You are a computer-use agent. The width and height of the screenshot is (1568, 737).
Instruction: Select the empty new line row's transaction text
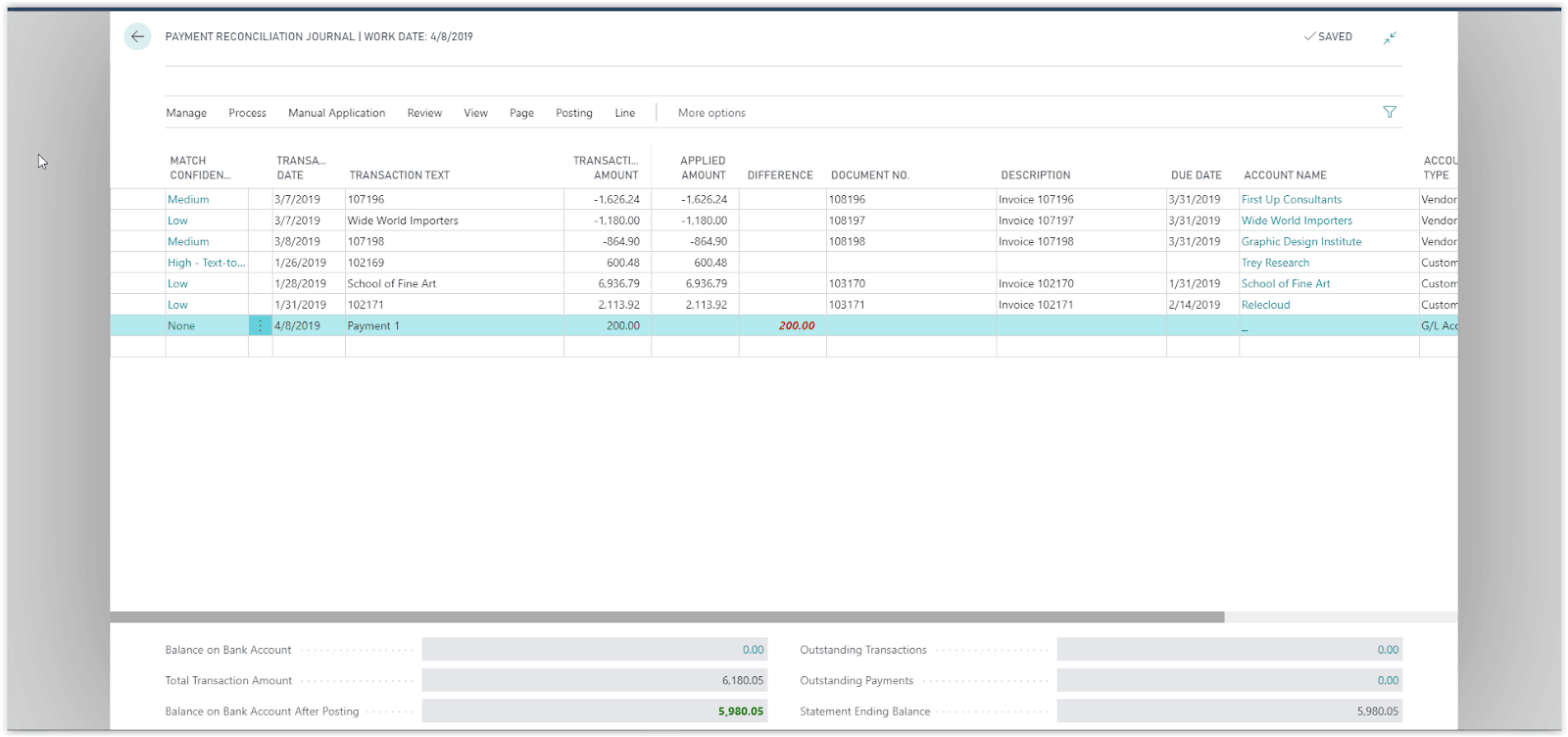tap(455, 346)
